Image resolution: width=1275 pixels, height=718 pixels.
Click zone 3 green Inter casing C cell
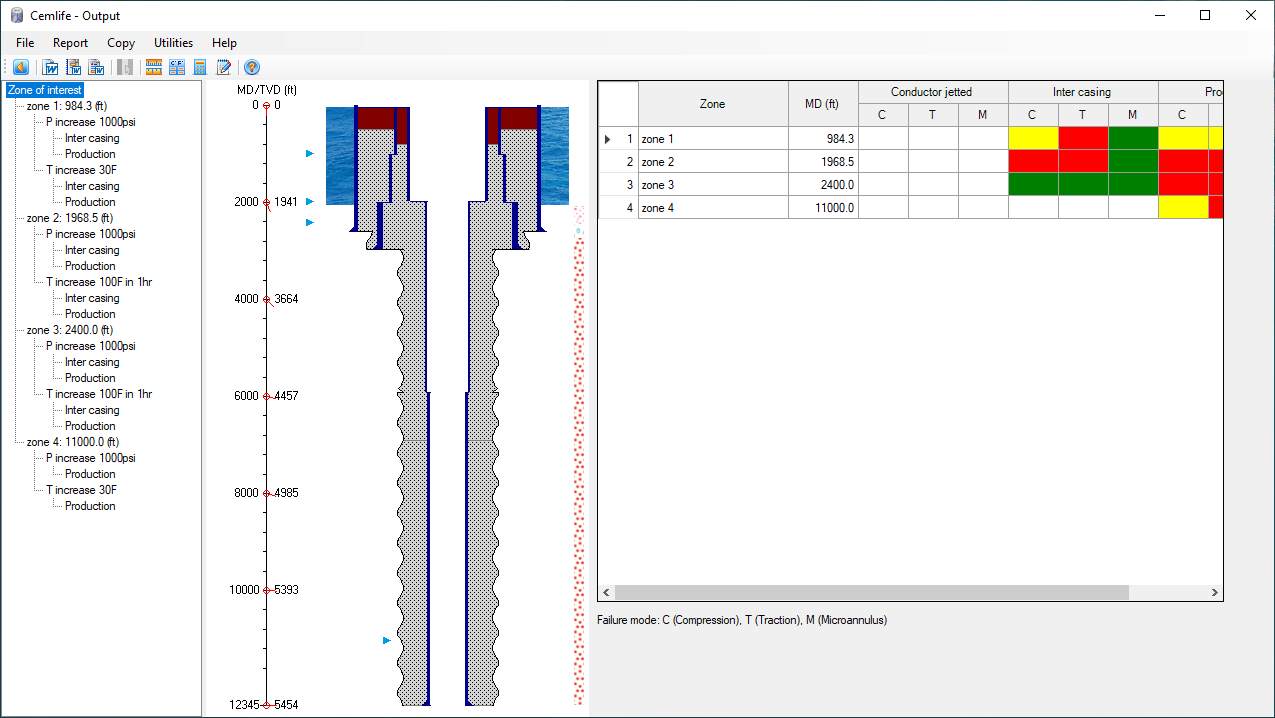[1032, 185]
